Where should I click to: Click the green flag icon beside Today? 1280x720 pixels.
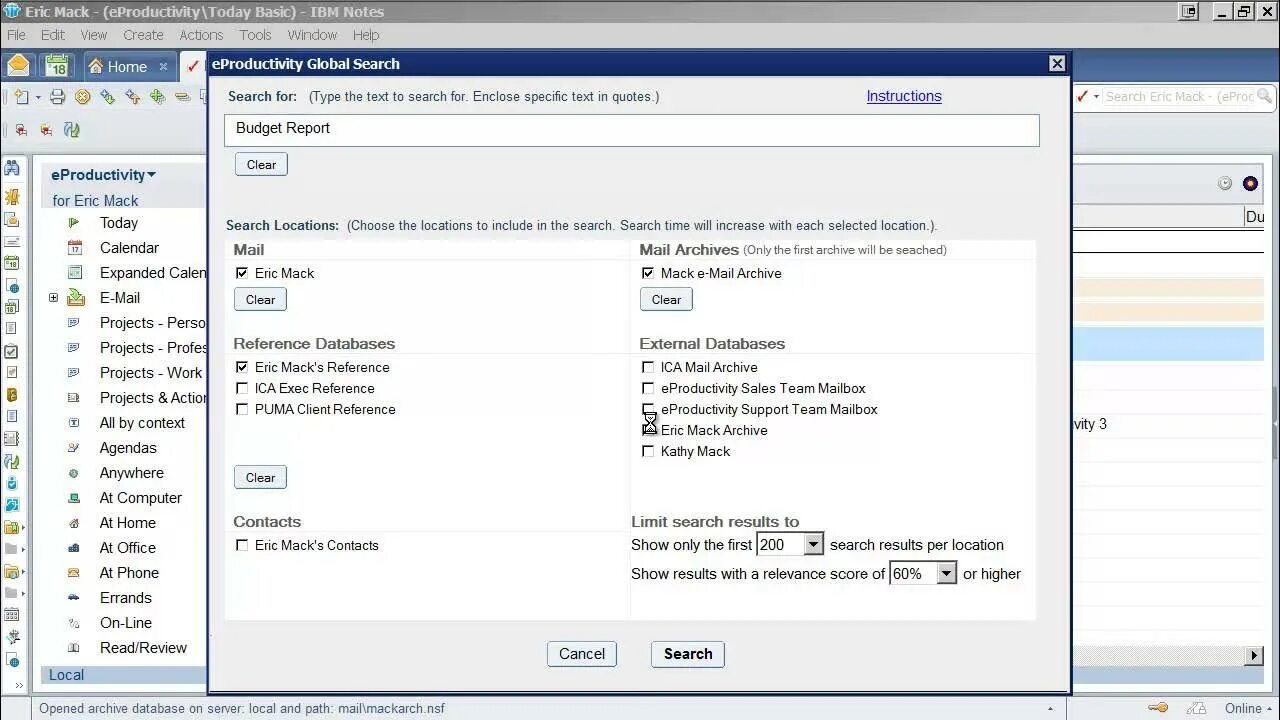point(74,223)
